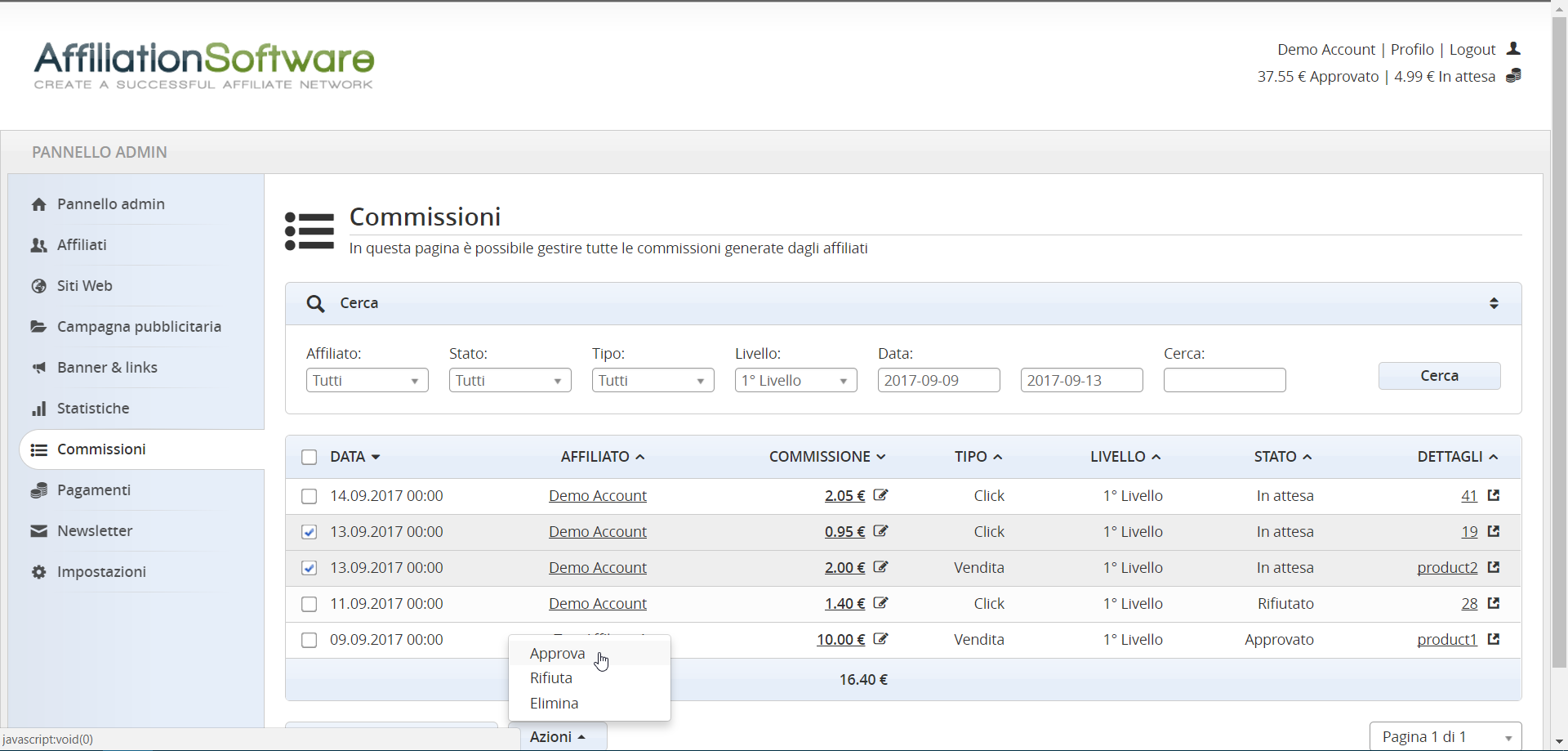The image size is (1568, 751).
Task: Open the Impostazioni sidebar menu item
Action: [x=101, y=572]
